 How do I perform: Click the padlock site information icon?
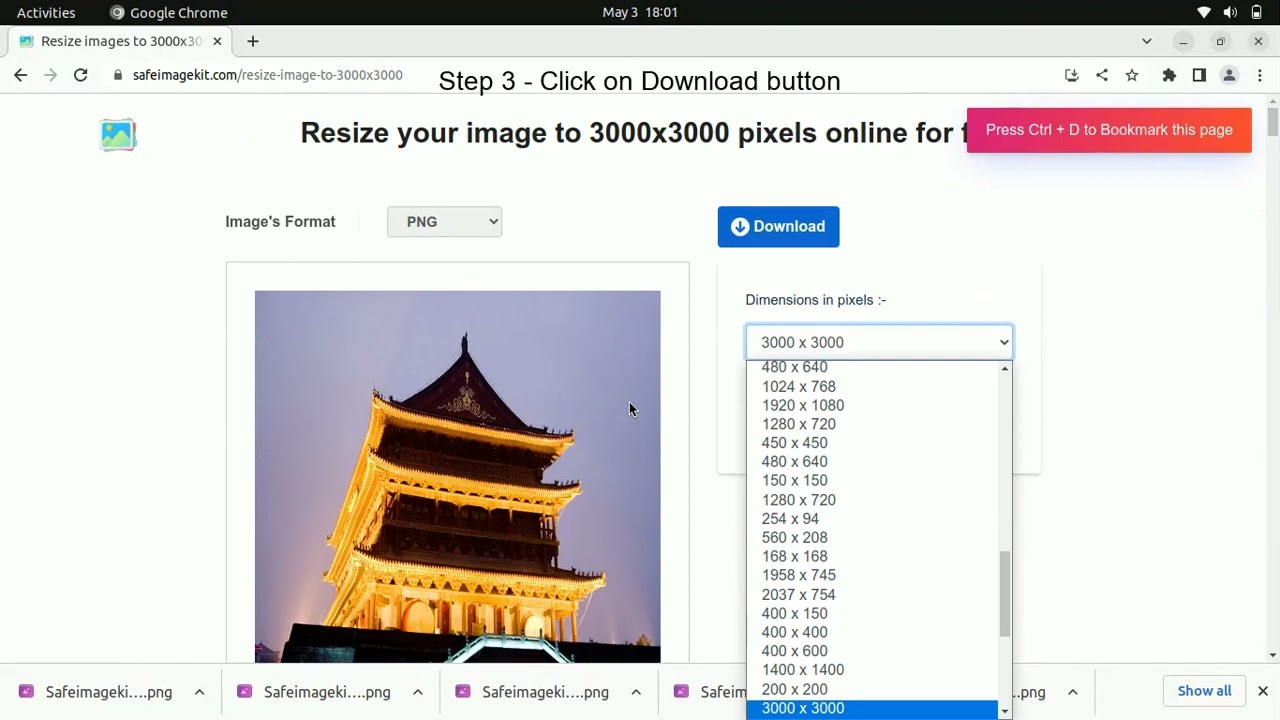tap(119, 75)
